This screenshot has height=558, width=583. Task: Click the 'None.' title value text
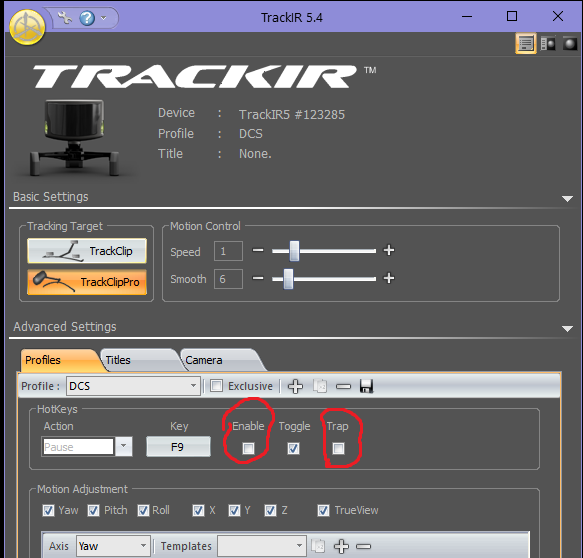click(255, 154)
